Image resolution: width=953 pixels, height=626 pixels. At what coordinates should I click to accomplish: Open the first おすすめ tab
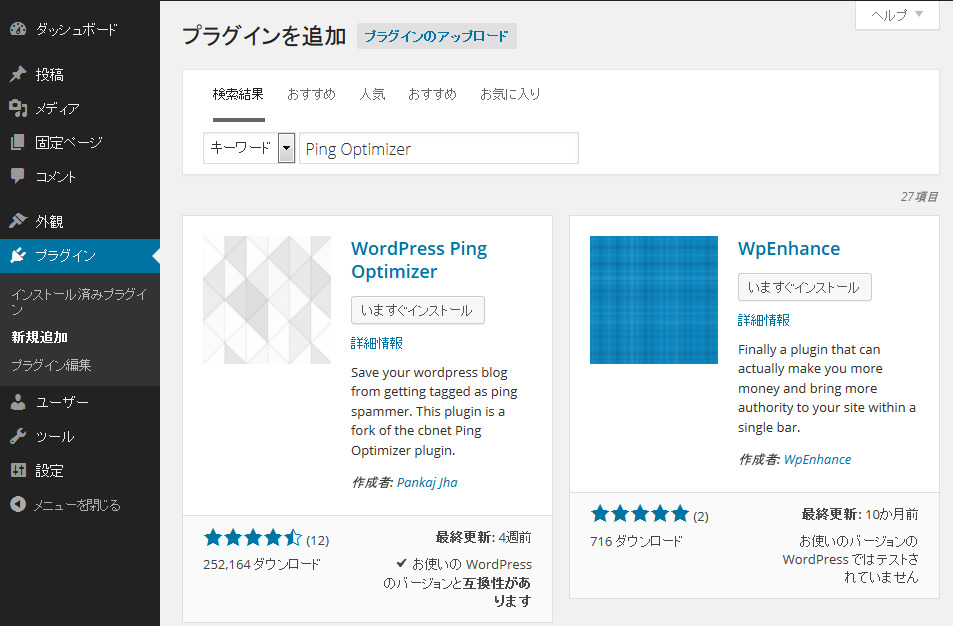[311, 94]
